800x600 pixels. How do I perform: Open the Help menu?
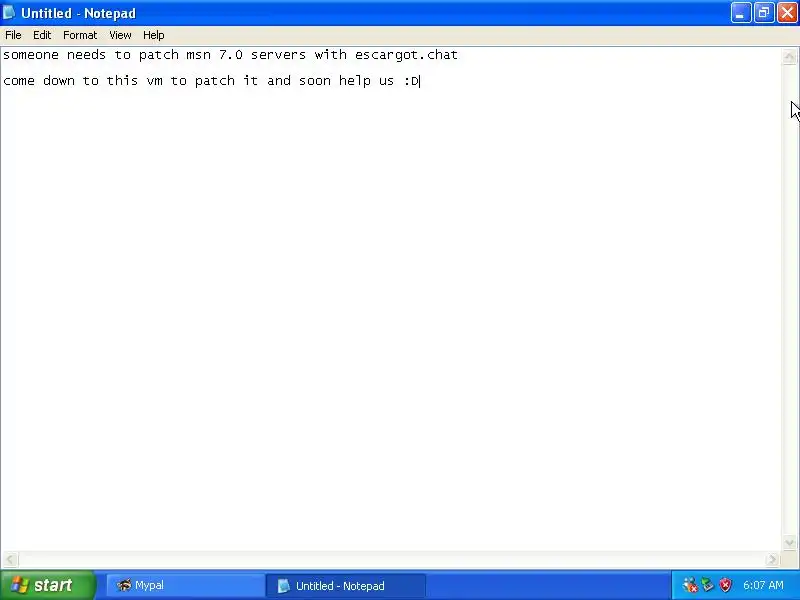[154, 35]
